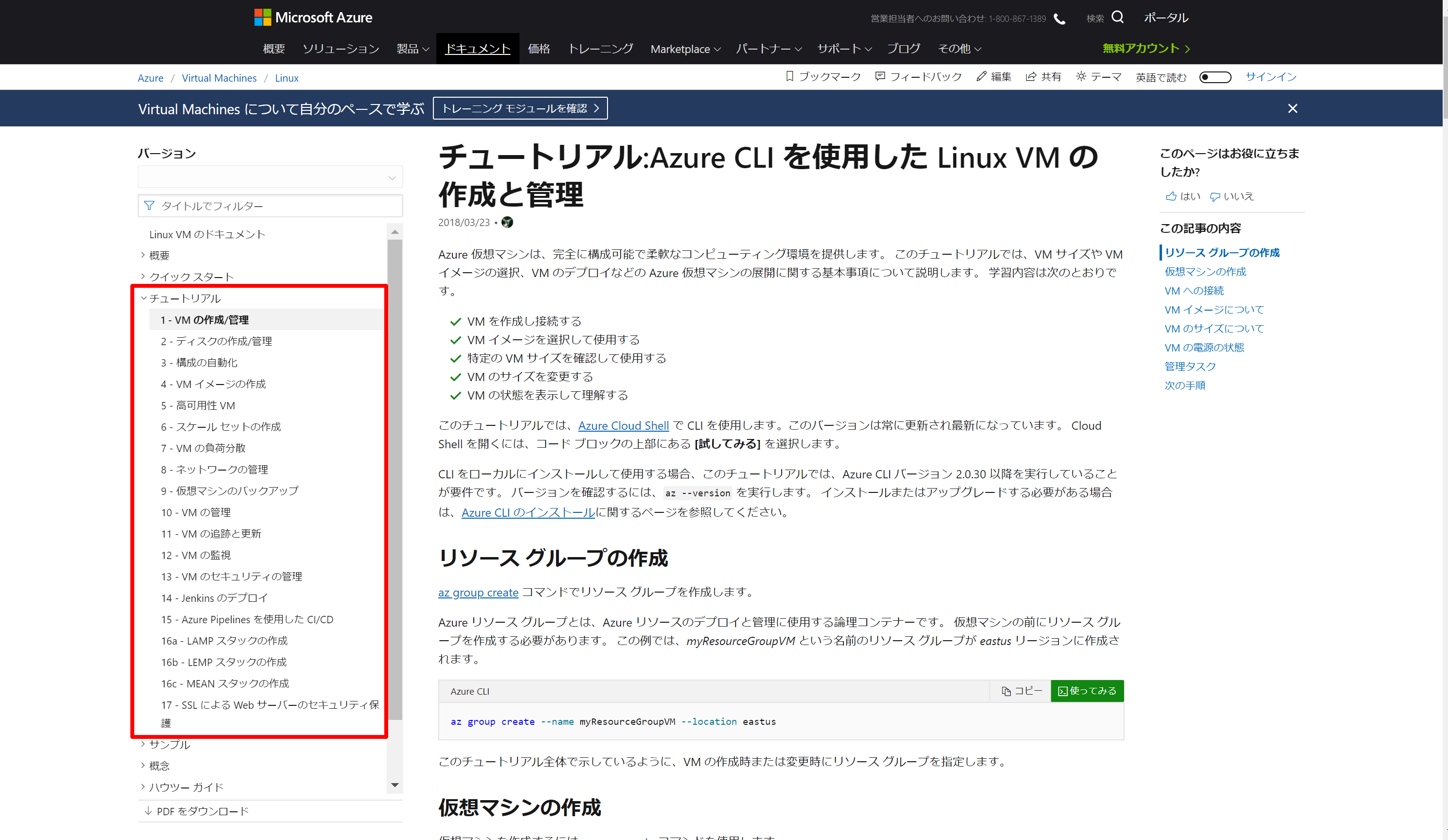
Task: Click the search magnifier icon
Action: point(1117,17)
